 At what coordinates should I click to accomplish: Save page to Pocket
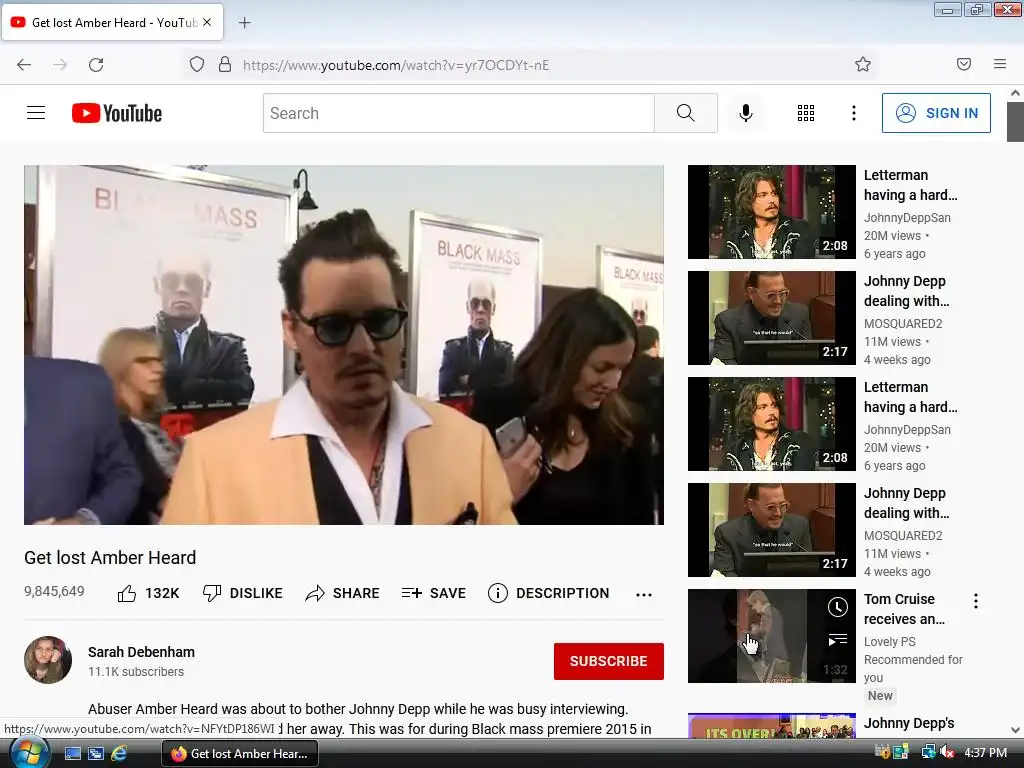pos(964,64)
